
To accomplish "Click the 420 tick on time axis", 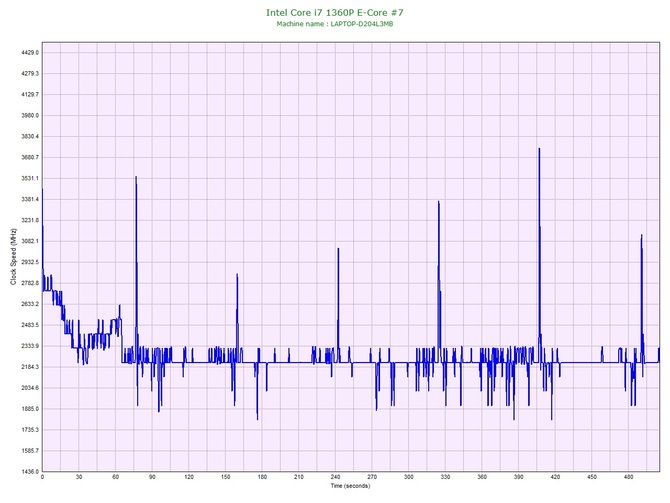I will pyautogui.click(x=555, y=477).
